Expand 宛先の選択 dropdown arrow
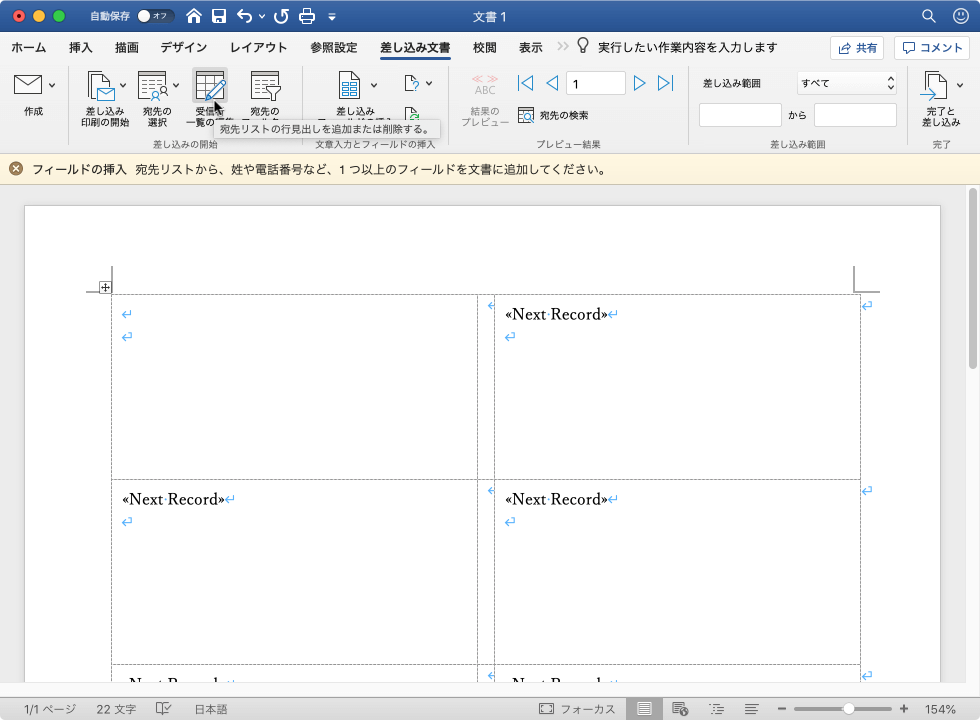This screenshot has height=720, width=980. click(x=176, y=86)
